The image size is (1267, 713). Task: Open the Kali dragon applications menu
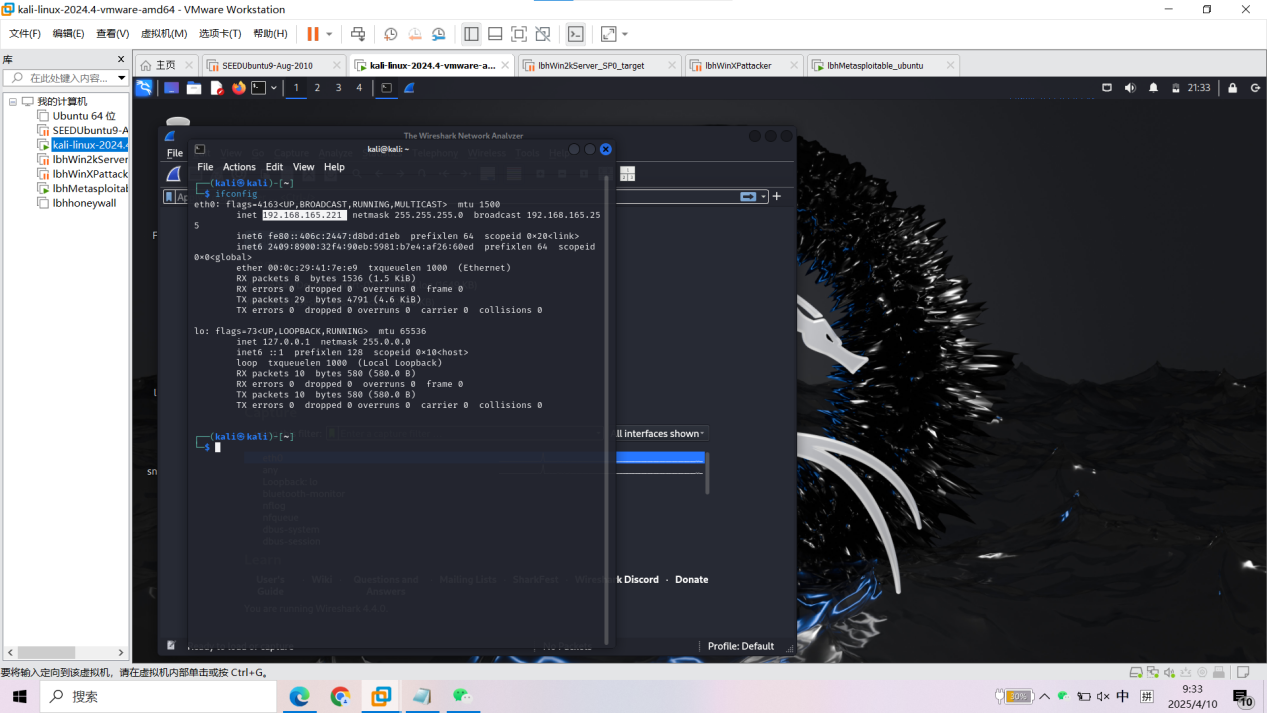144,88
